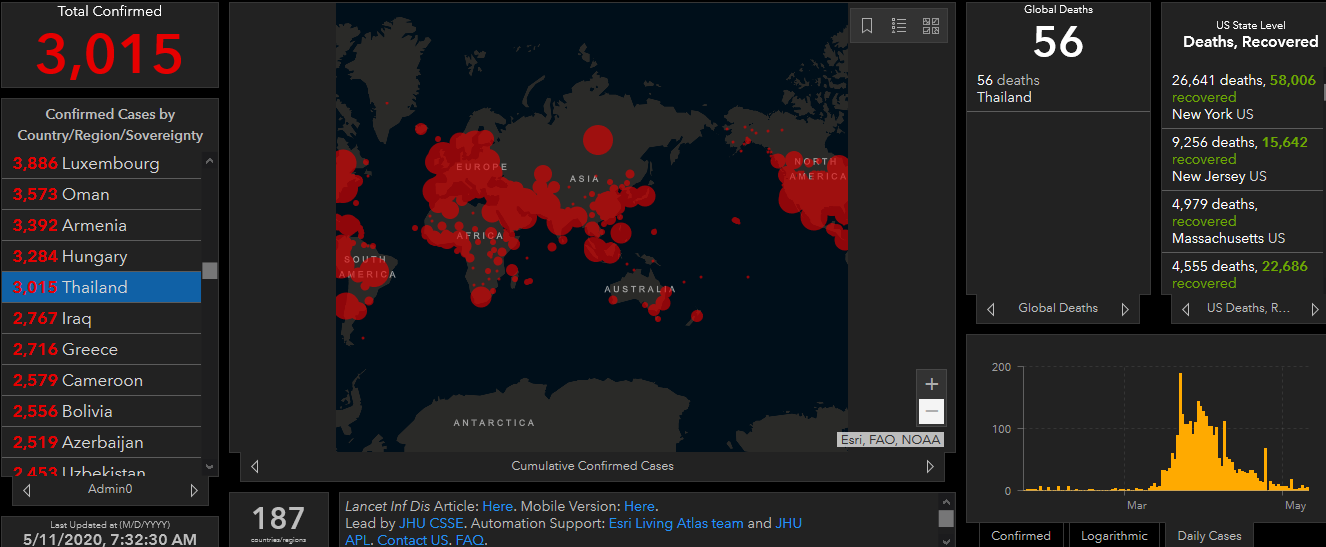This screenshot has height=547, width=1326.
Task: Show the map legend icon
Action: pyautogui.click(x=899, y=26)
